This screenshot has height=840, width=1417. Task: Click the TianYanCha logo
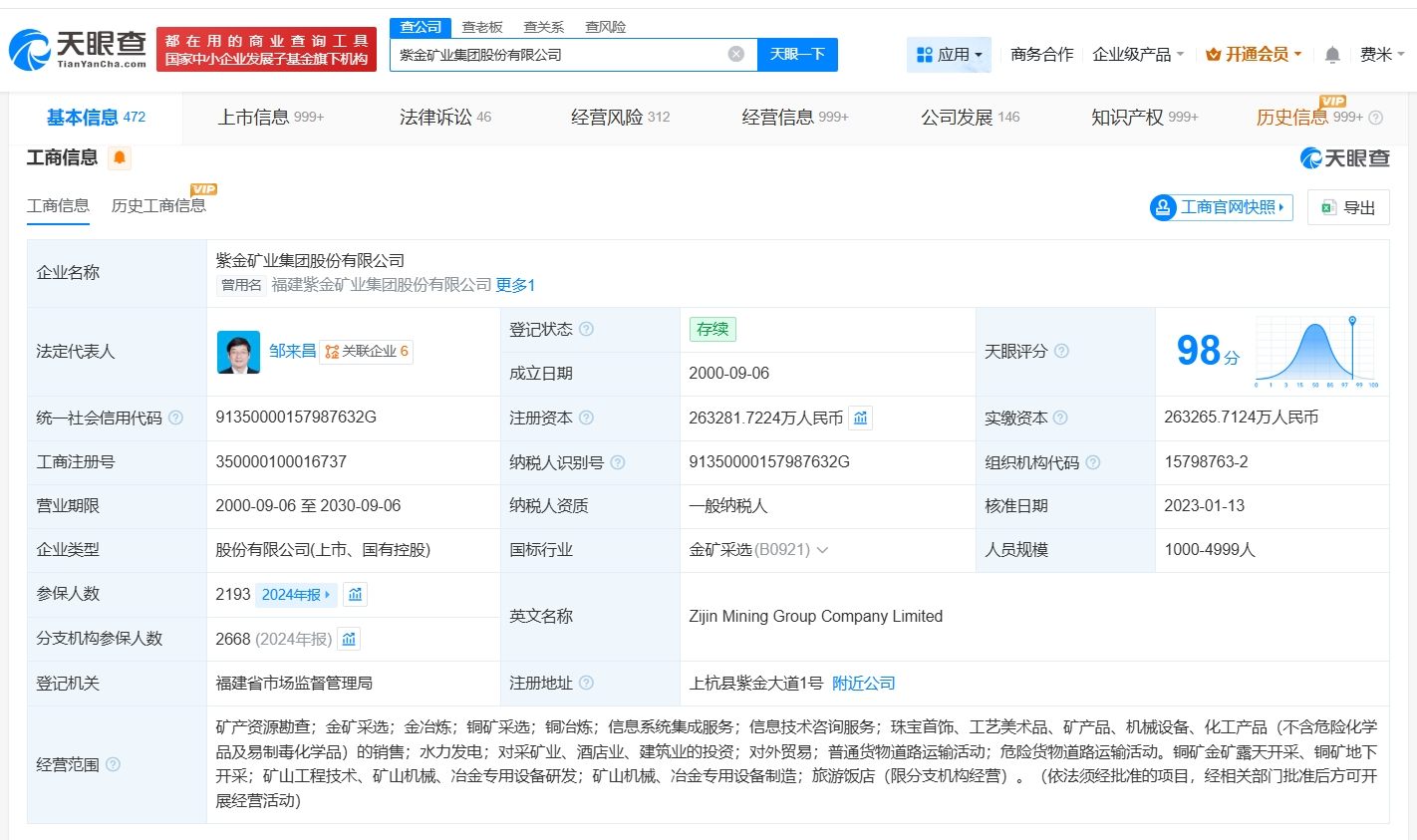(78, 48)
